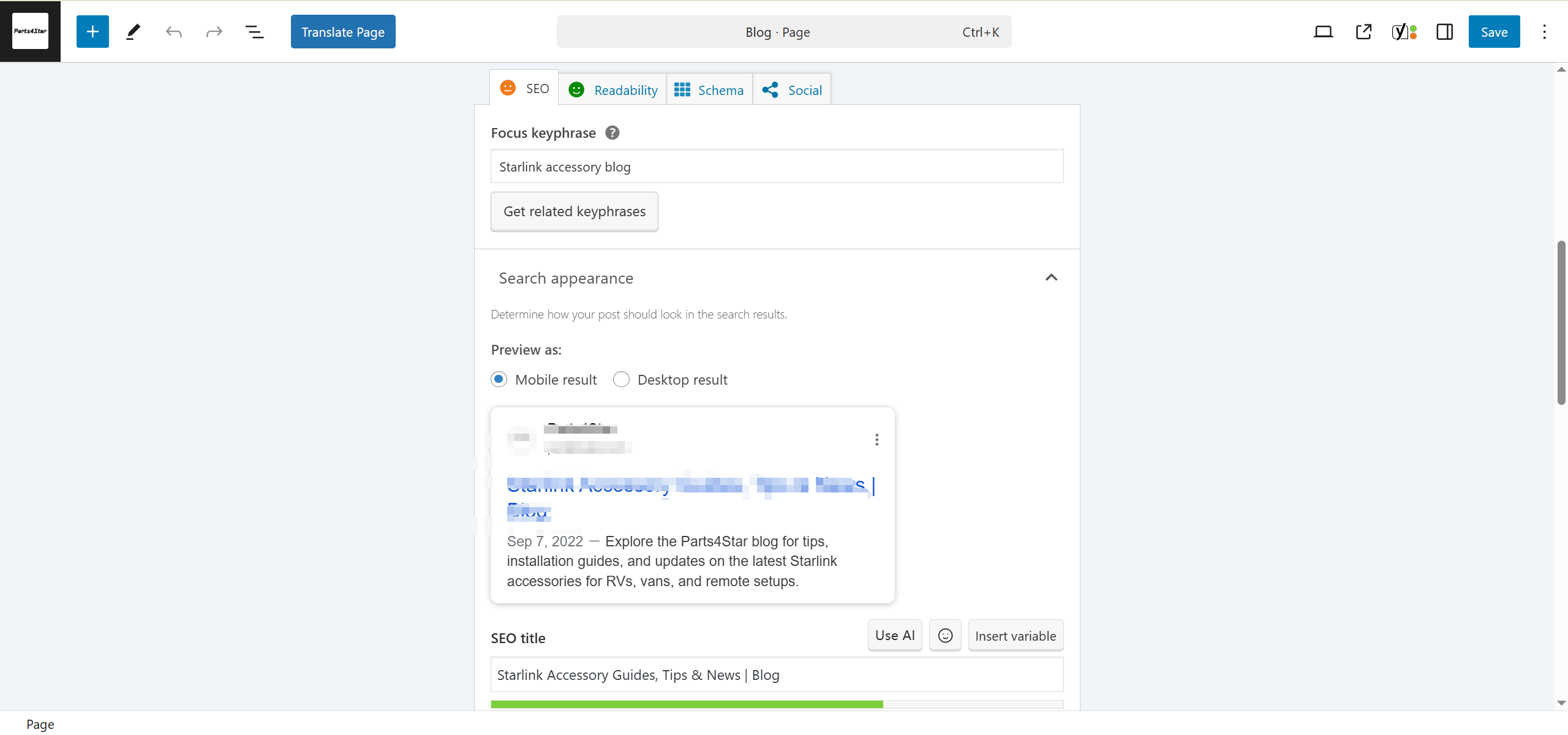
Task: Select the Tools (pencil) icon
Action: point(132,31)
